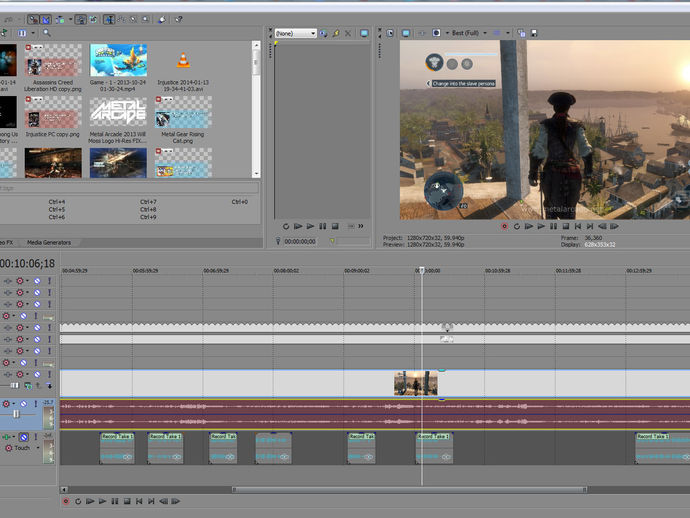690x518 pixels.
Task: Open the auto ripple dropdown arrow
Action: [70, 19]
